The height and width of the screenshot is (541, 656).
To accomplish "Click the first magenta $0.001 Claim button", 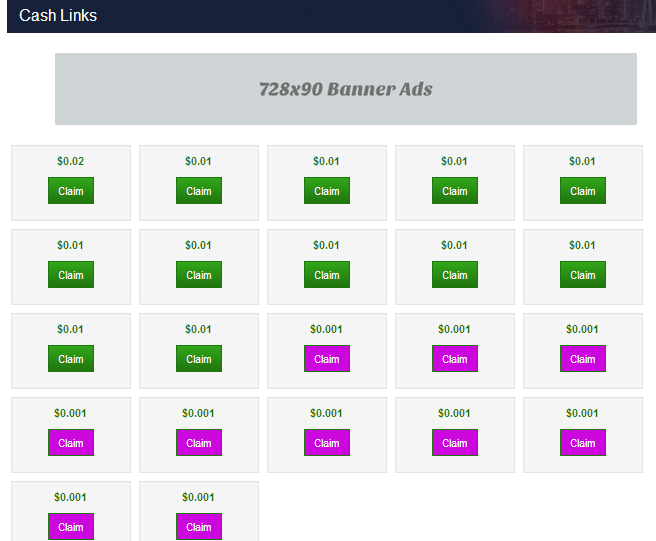I will coord(327,359).
